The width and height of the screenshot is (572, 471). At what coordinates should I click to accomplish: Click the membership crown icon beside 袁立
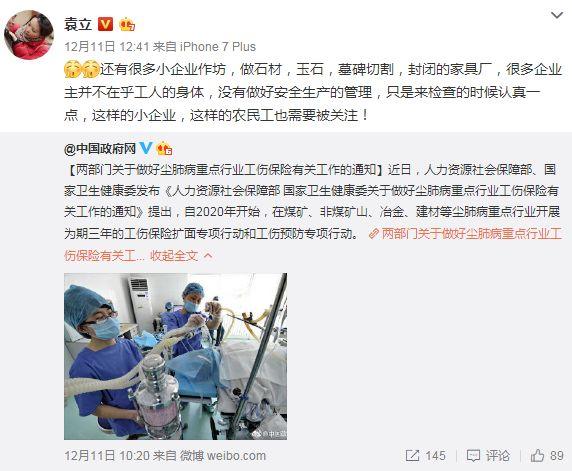point(127,24)
